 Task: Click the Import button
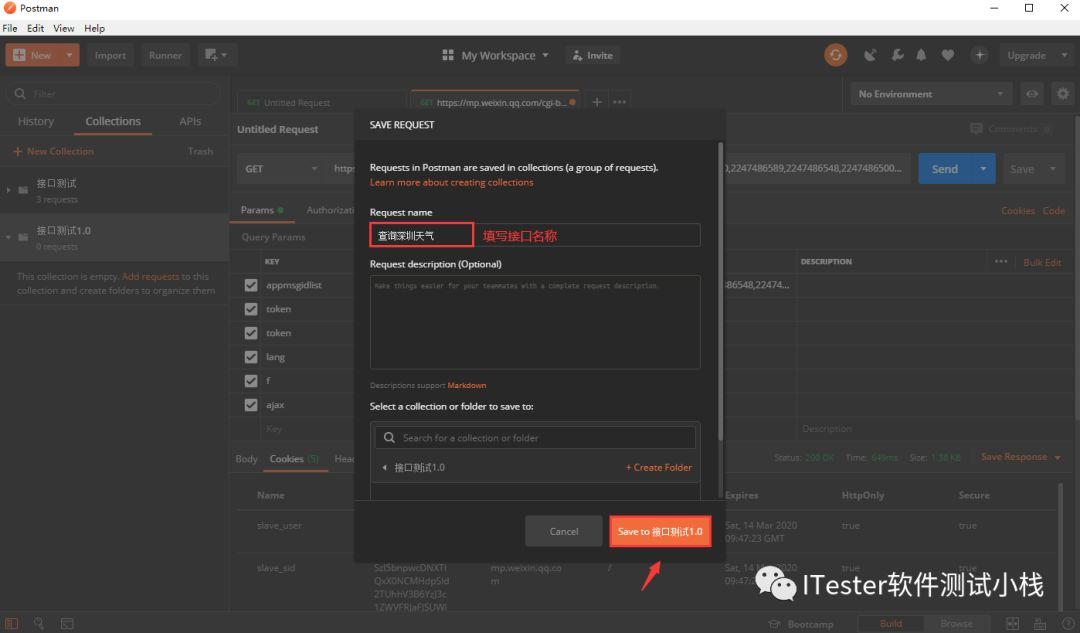pos(110,55)
